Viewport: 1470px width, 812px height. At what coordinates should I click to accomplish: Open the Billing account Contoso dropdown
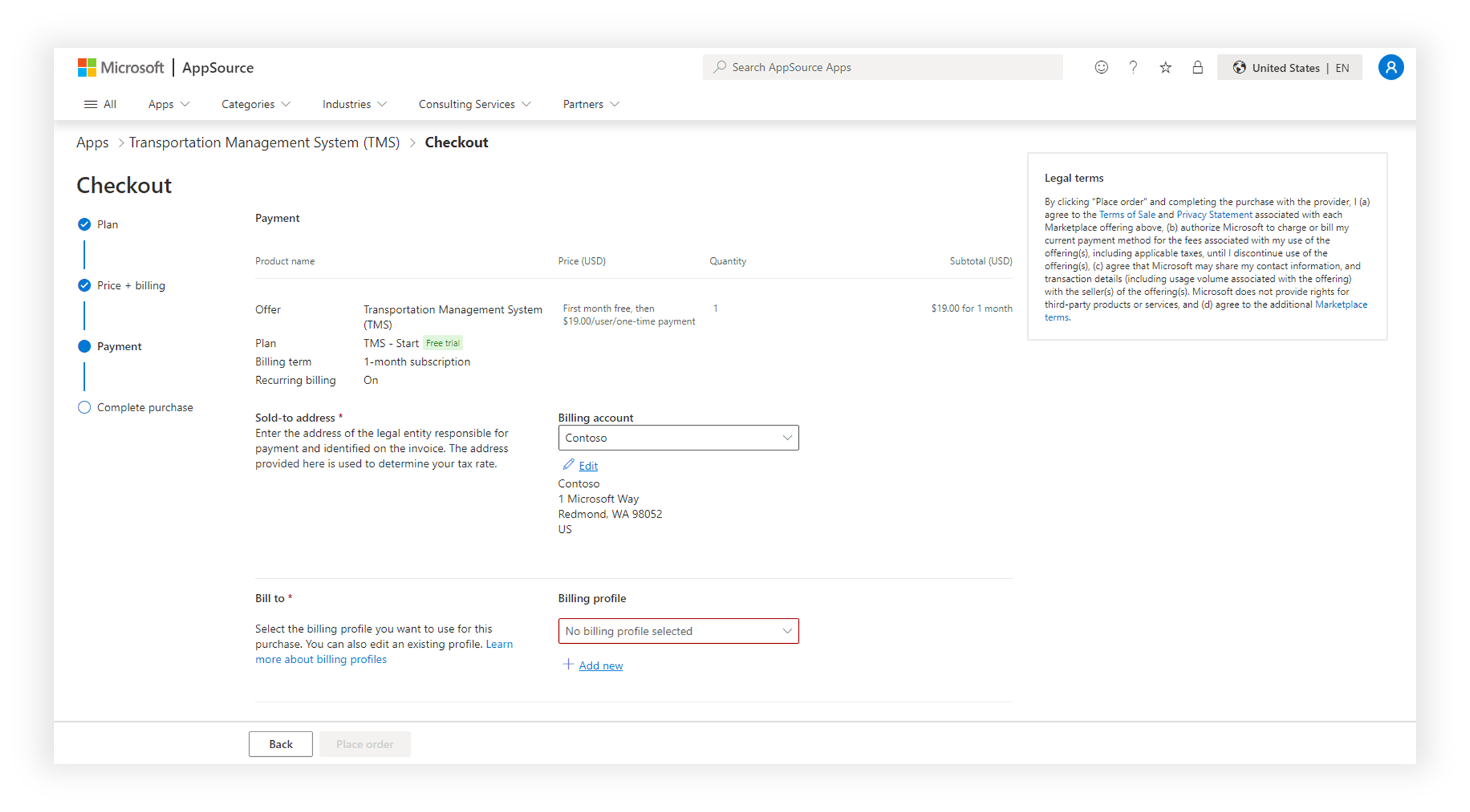(x=678, y=438)
